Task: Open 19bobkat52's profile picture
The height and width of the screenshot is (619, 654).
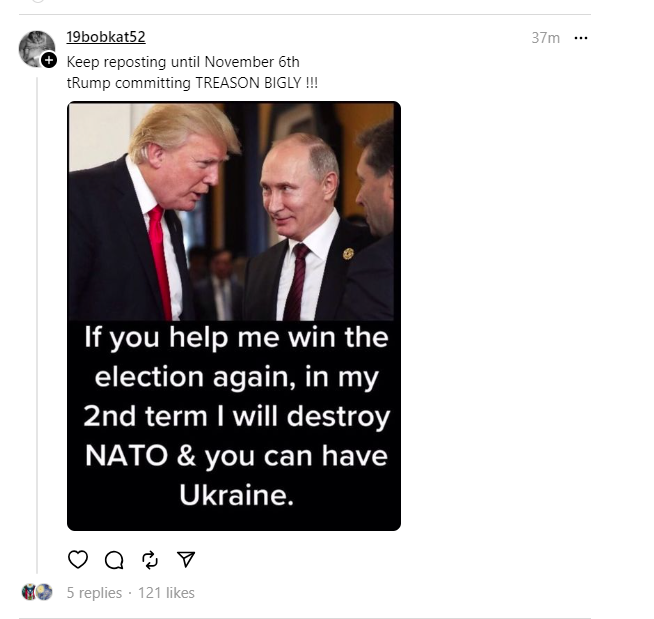Action: 36,47
